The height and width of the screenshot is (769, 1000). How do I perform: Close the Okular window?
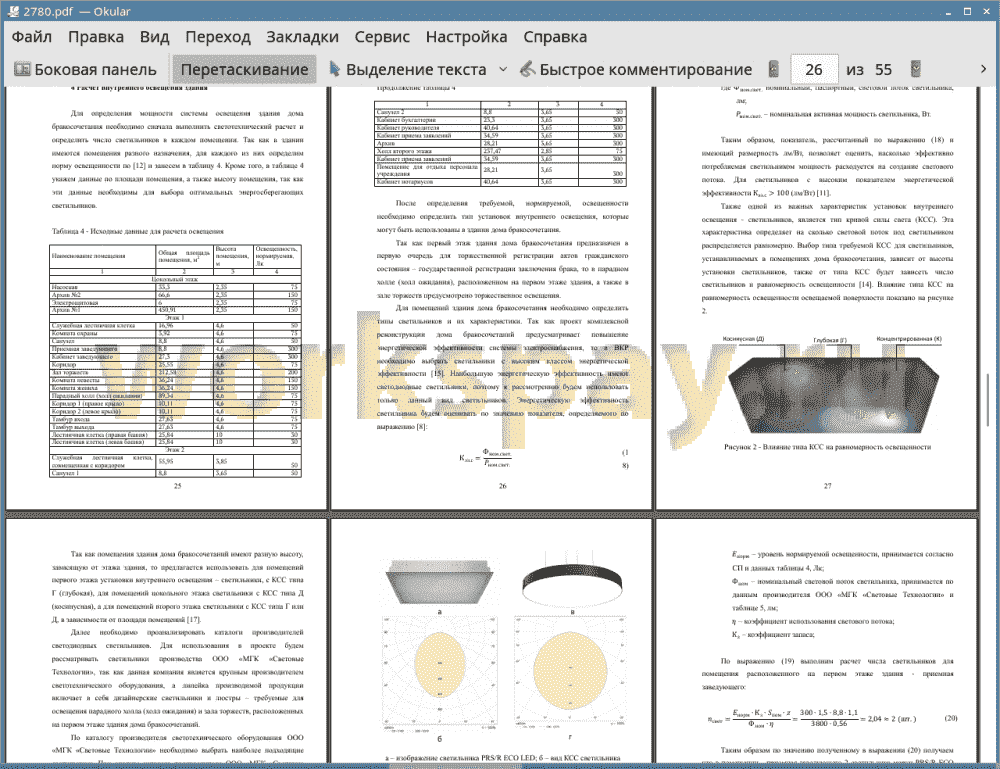(986, 11)
